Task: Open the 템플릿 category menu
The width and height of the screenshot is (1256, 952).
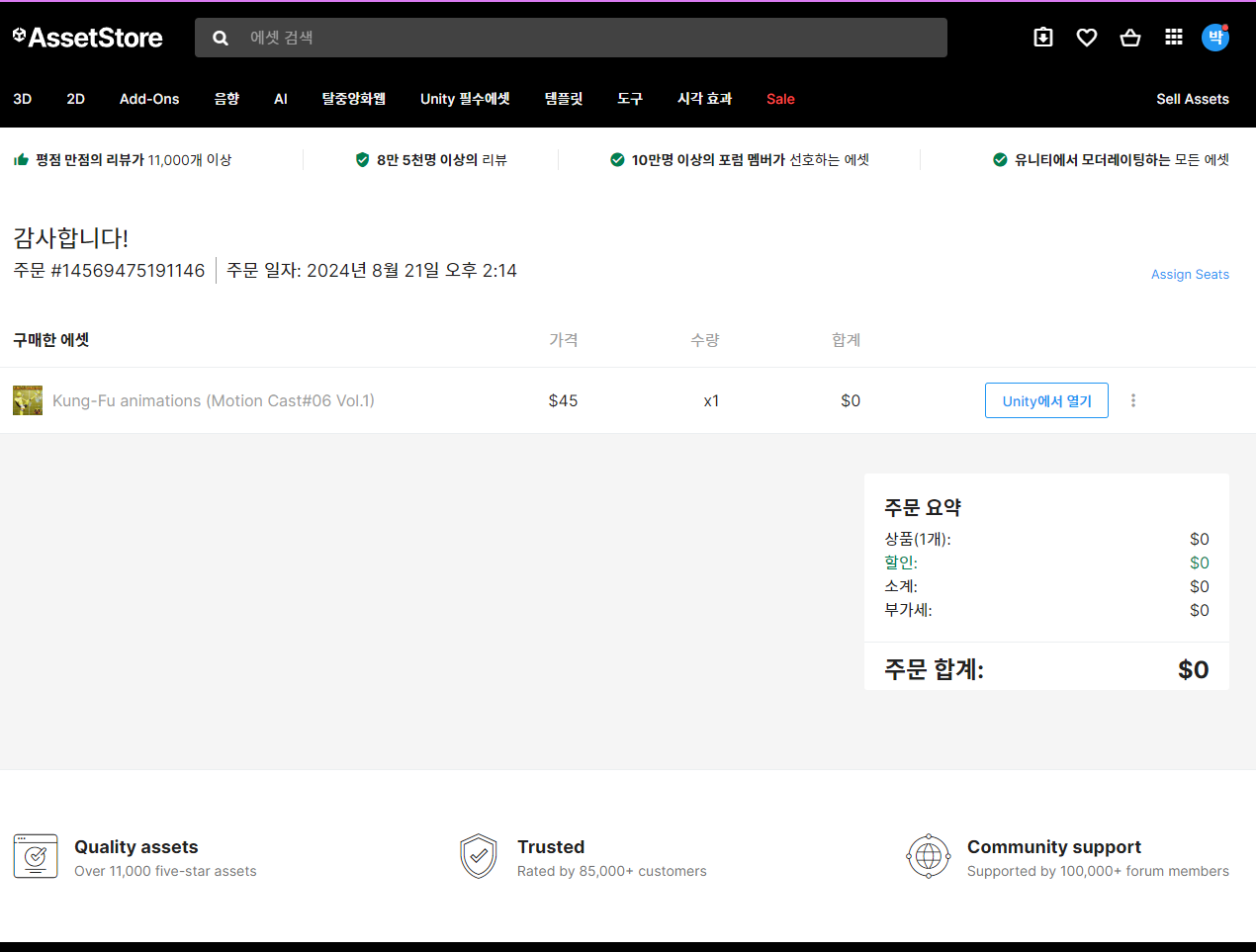Action: 564,99
